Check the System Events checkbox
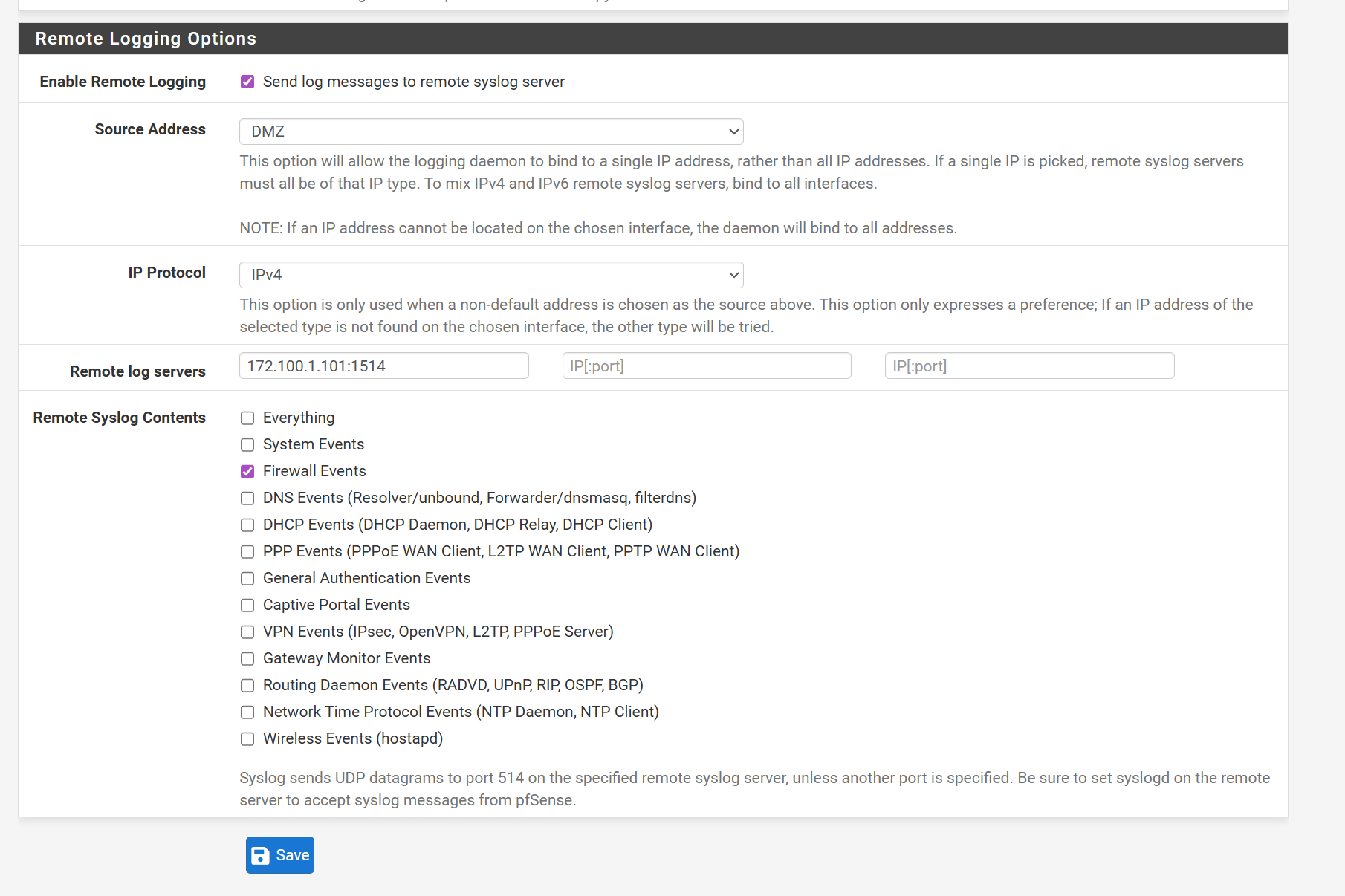 247,445
